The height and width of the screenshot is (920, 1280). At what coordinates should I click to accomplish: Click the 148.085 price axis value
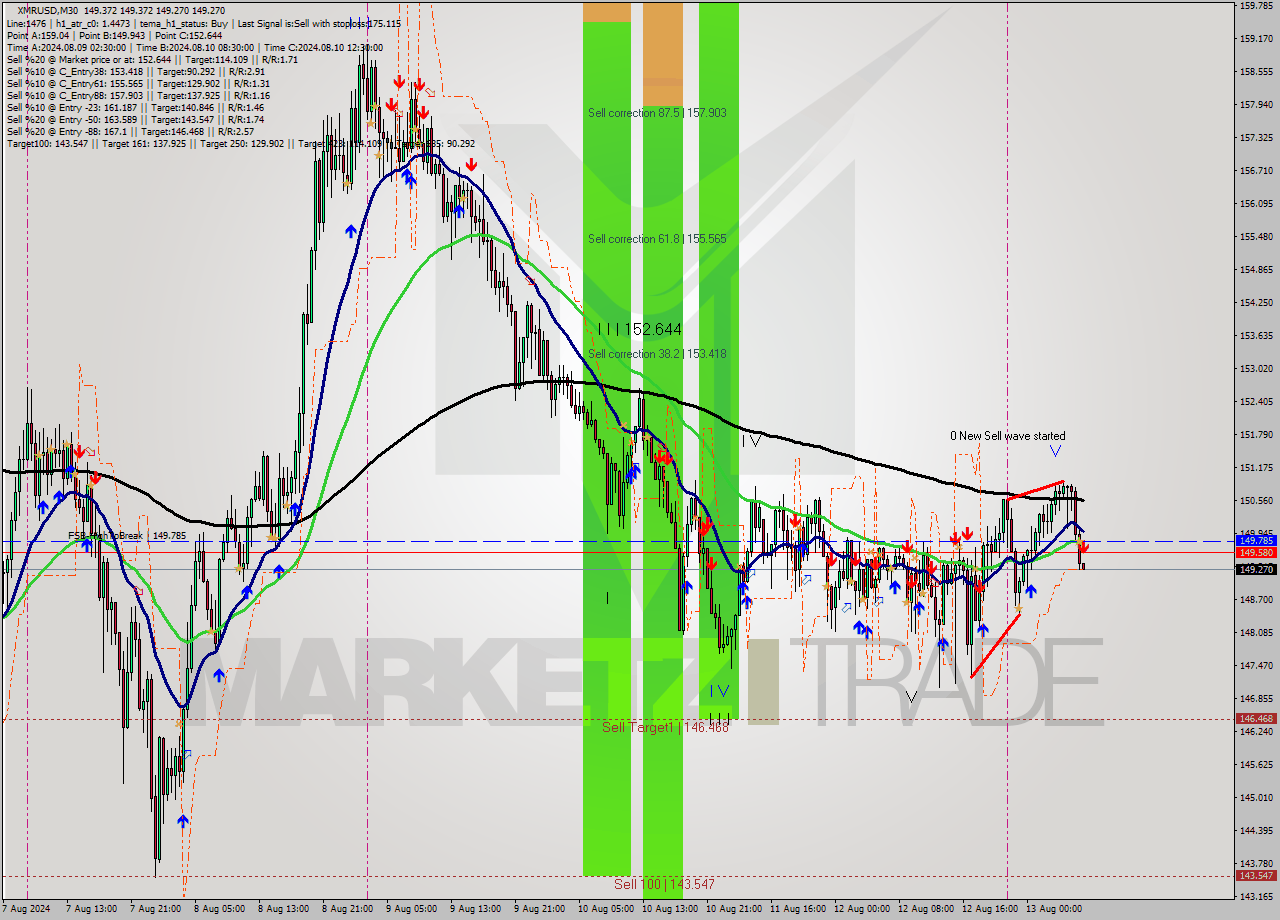1256,632
